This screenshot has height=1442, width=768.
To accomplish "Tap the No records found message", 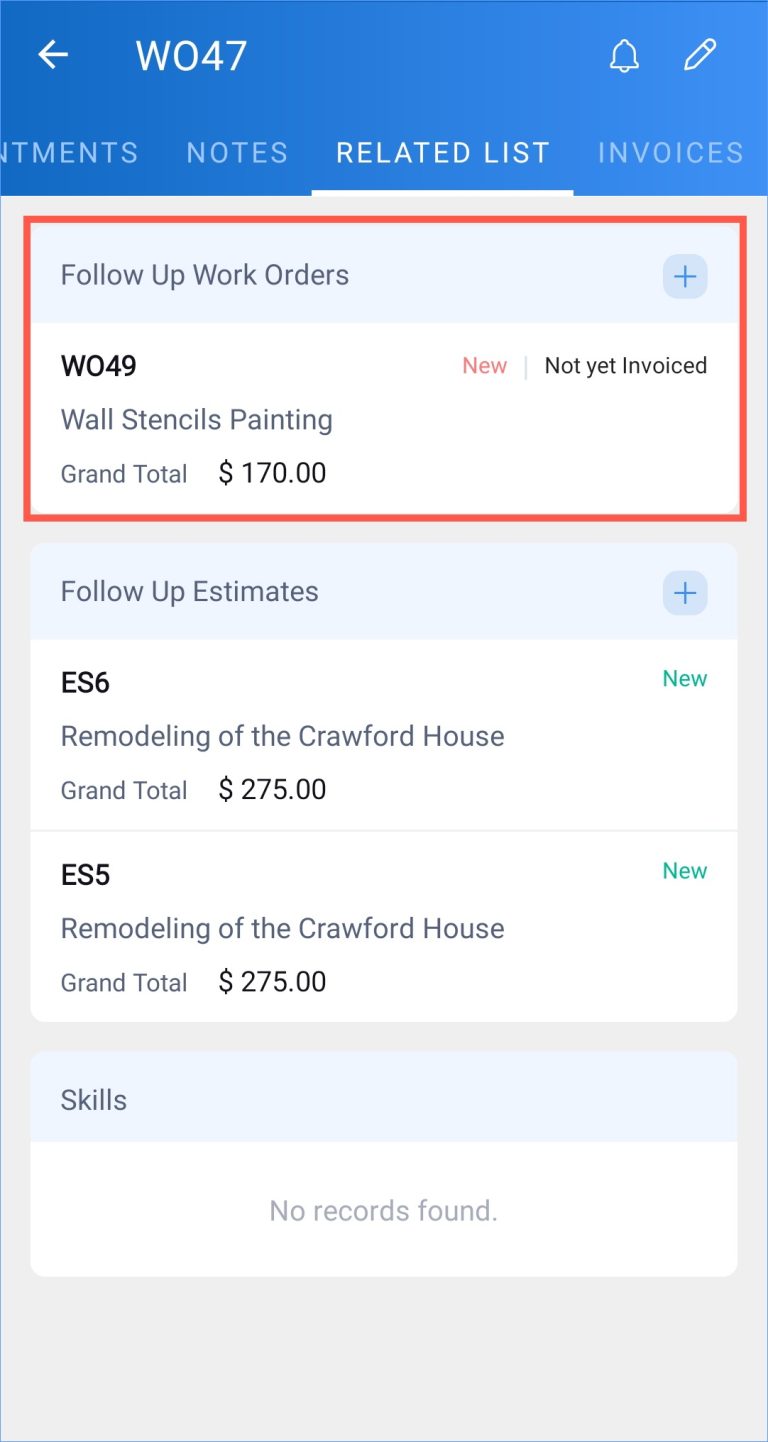I will point(384,1211).
